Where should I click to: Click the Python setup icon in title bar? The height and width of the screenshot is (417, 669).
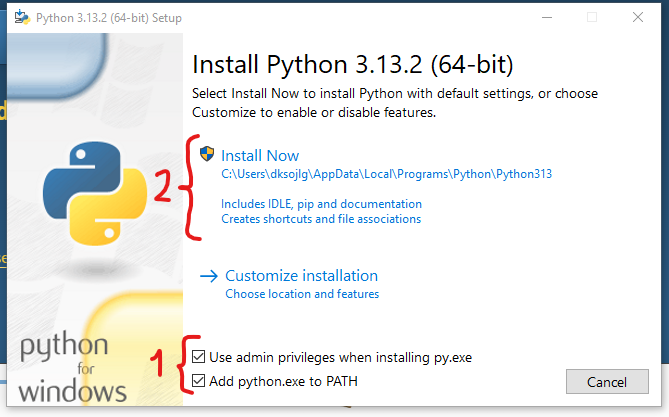[x=20, y=17]
